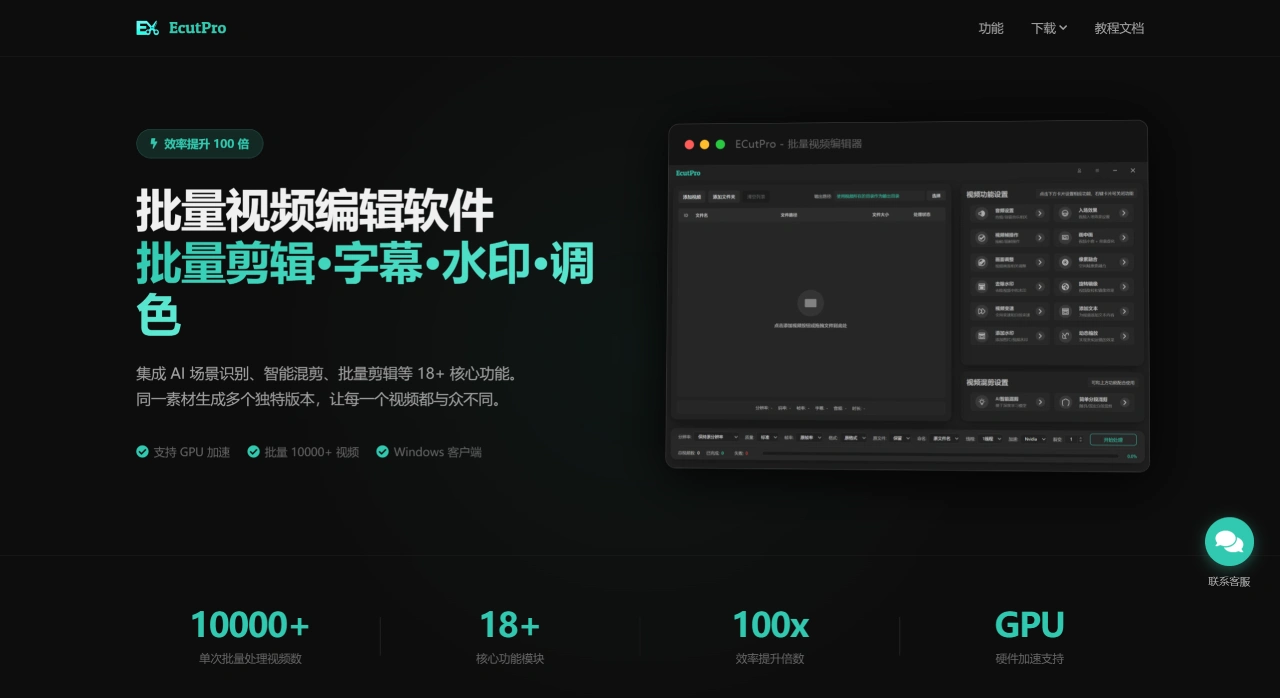Click the 去除水印 icon in app preview
Viewport: 1280px width, 698px height.
tap(981, 286)
